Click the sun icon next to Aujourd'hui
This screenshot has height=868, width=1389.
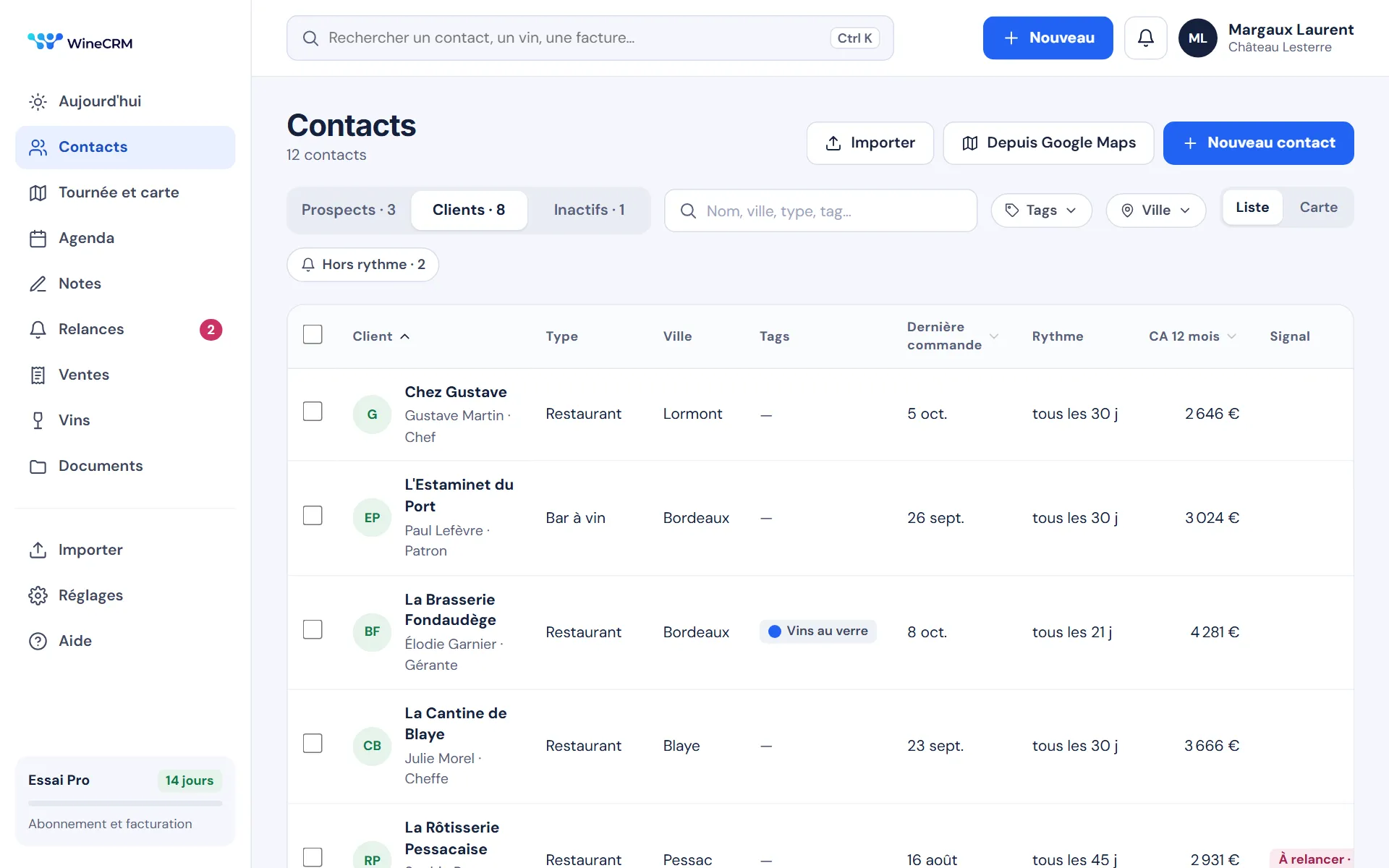pos(38,102)
